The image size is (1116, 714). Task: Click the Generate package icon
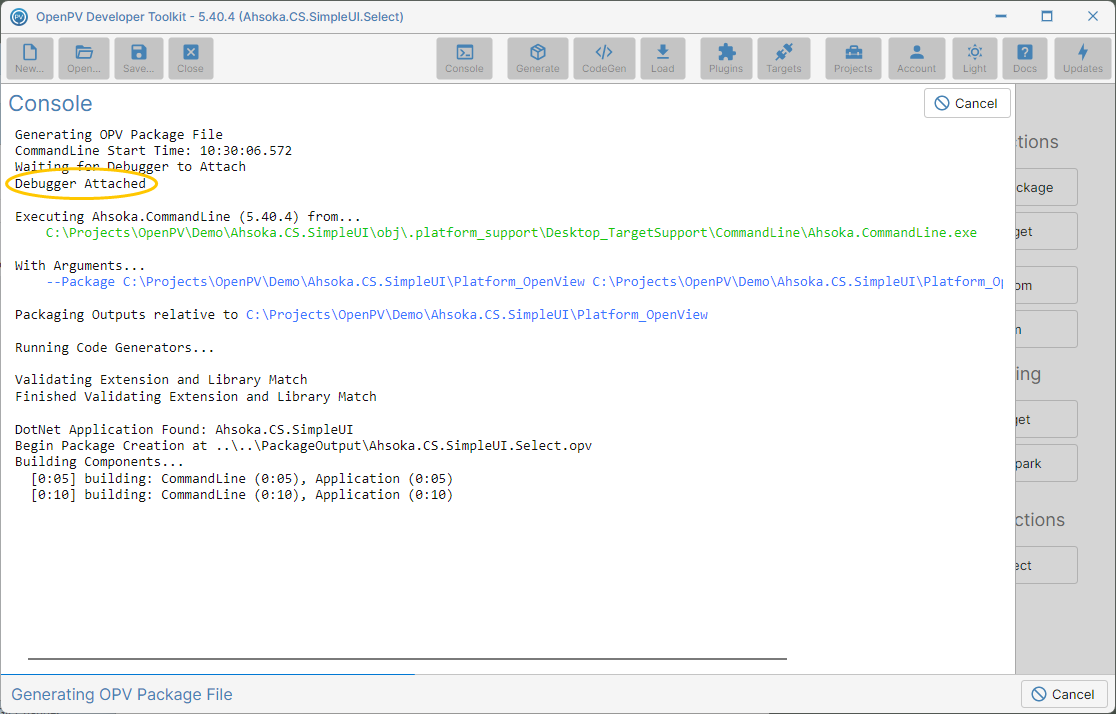pyautogui.click(x=538, y=58)
